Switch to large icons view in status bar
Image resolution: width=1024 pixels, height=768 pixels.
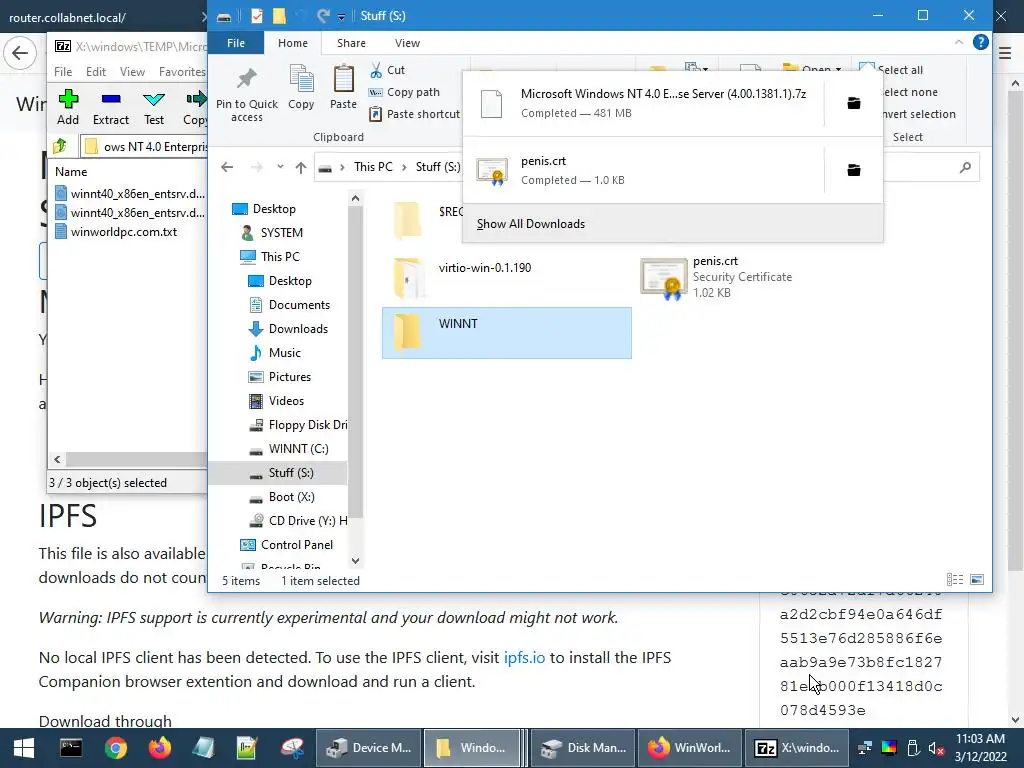coord(977,580)
